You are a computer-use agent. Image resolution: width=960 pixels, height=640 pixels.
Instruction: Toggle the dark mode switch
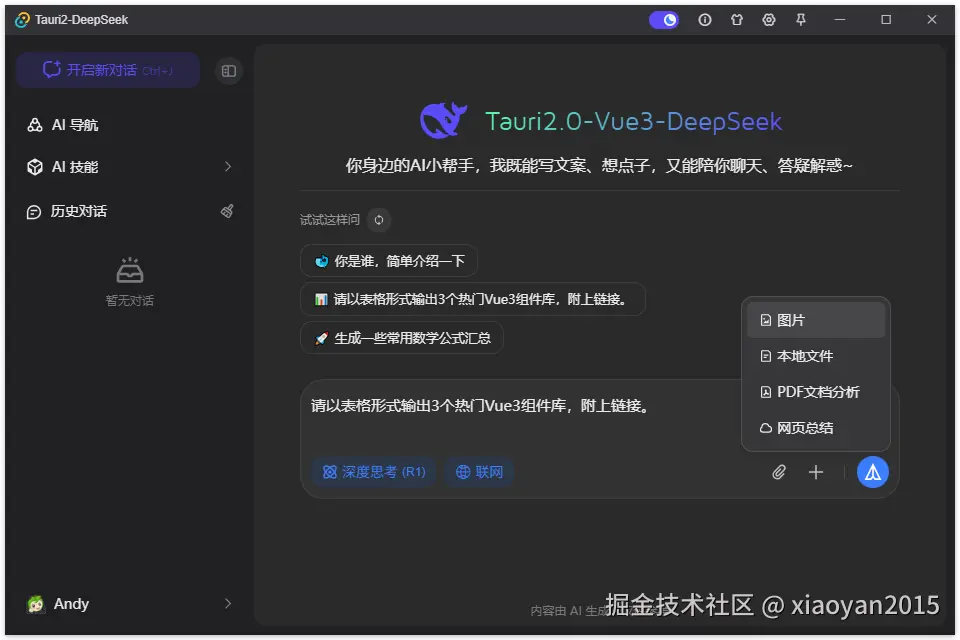pyautogui.click(x=664, y=20)
